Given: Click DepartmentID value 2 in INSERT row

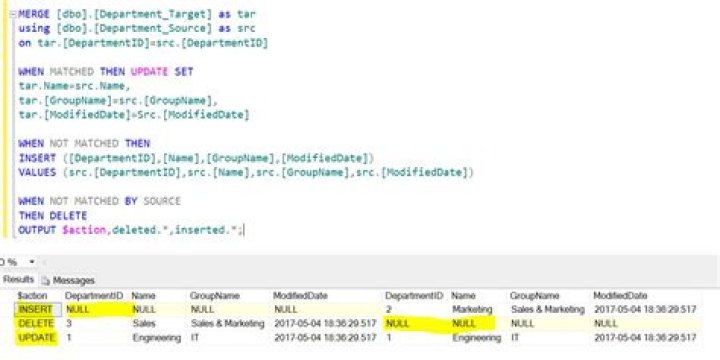Looking at the screenshot, I should pos(388,309).
